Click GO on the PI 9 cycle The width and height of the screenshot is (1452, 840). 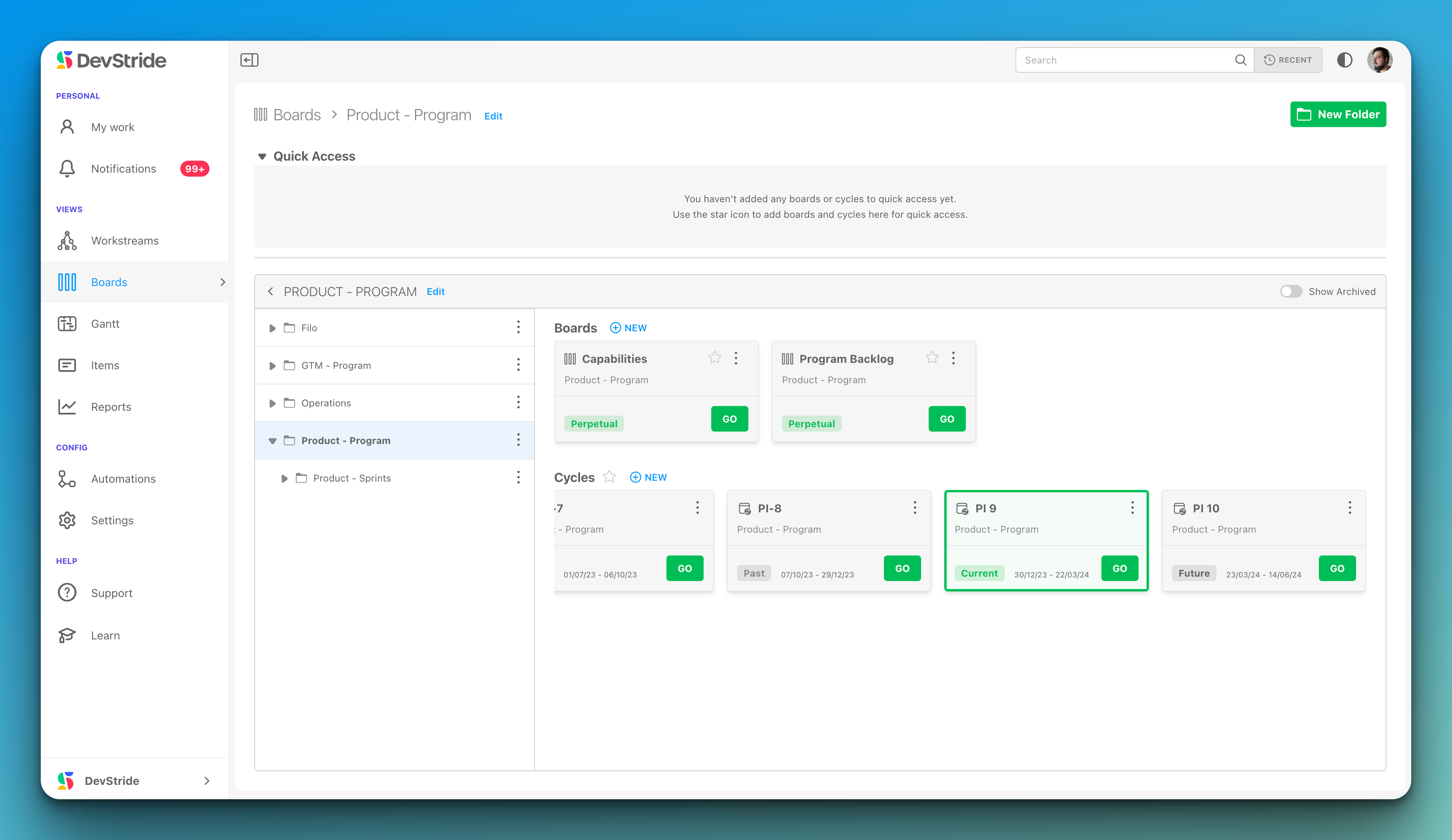click(x=1119, y=568)
